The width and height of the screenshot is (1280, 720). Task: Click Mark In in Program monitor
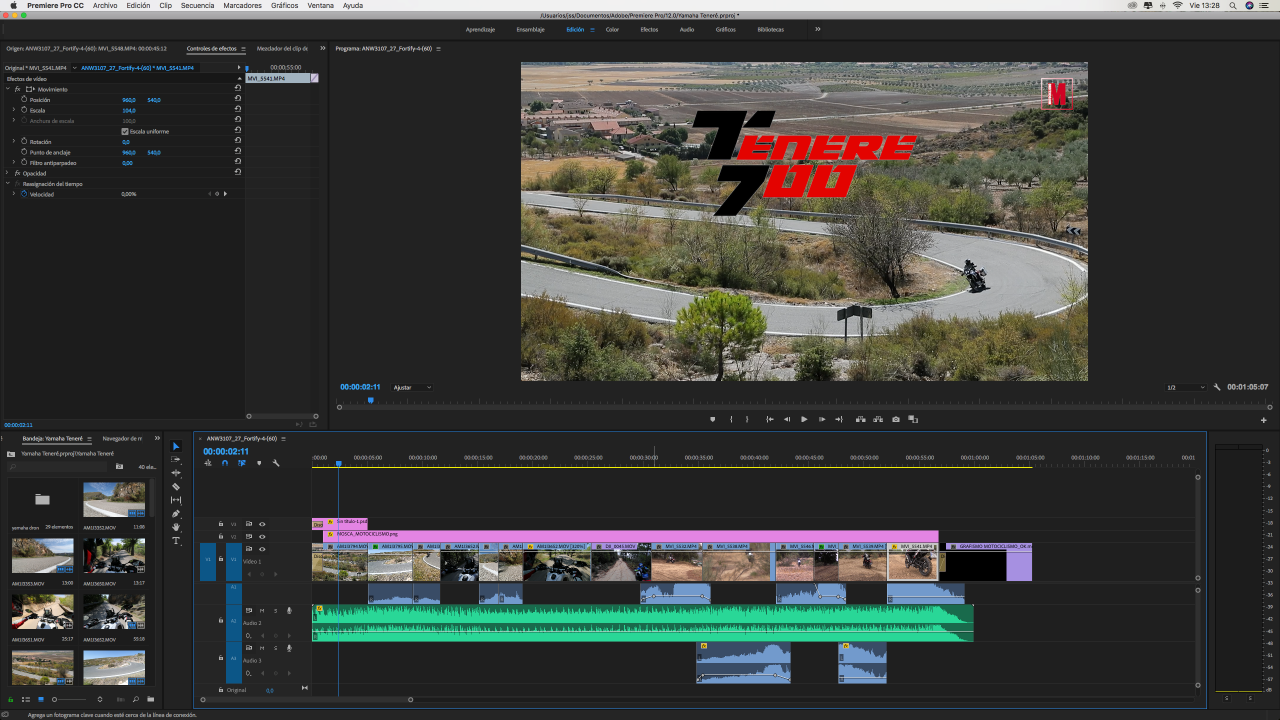(x=732, y=419)
